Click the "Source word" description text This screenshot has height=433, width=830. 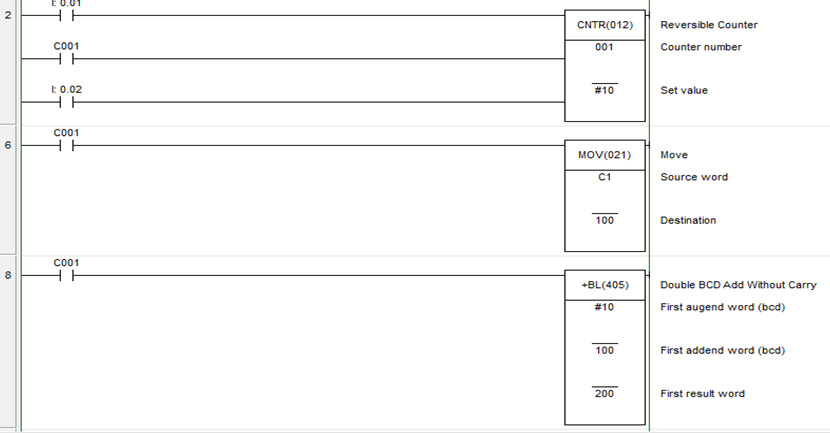694,177
